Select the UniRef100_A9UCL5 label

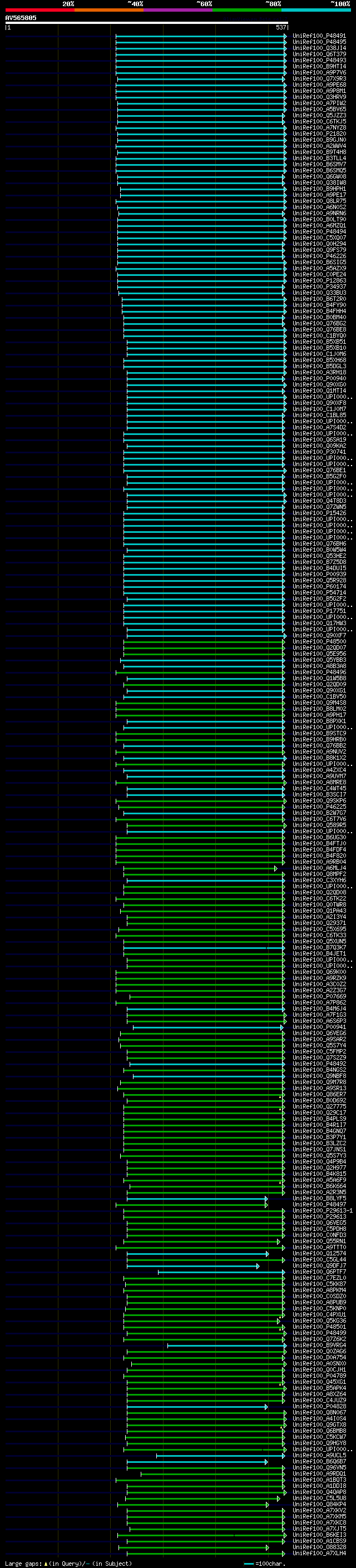click(319, 1456)
